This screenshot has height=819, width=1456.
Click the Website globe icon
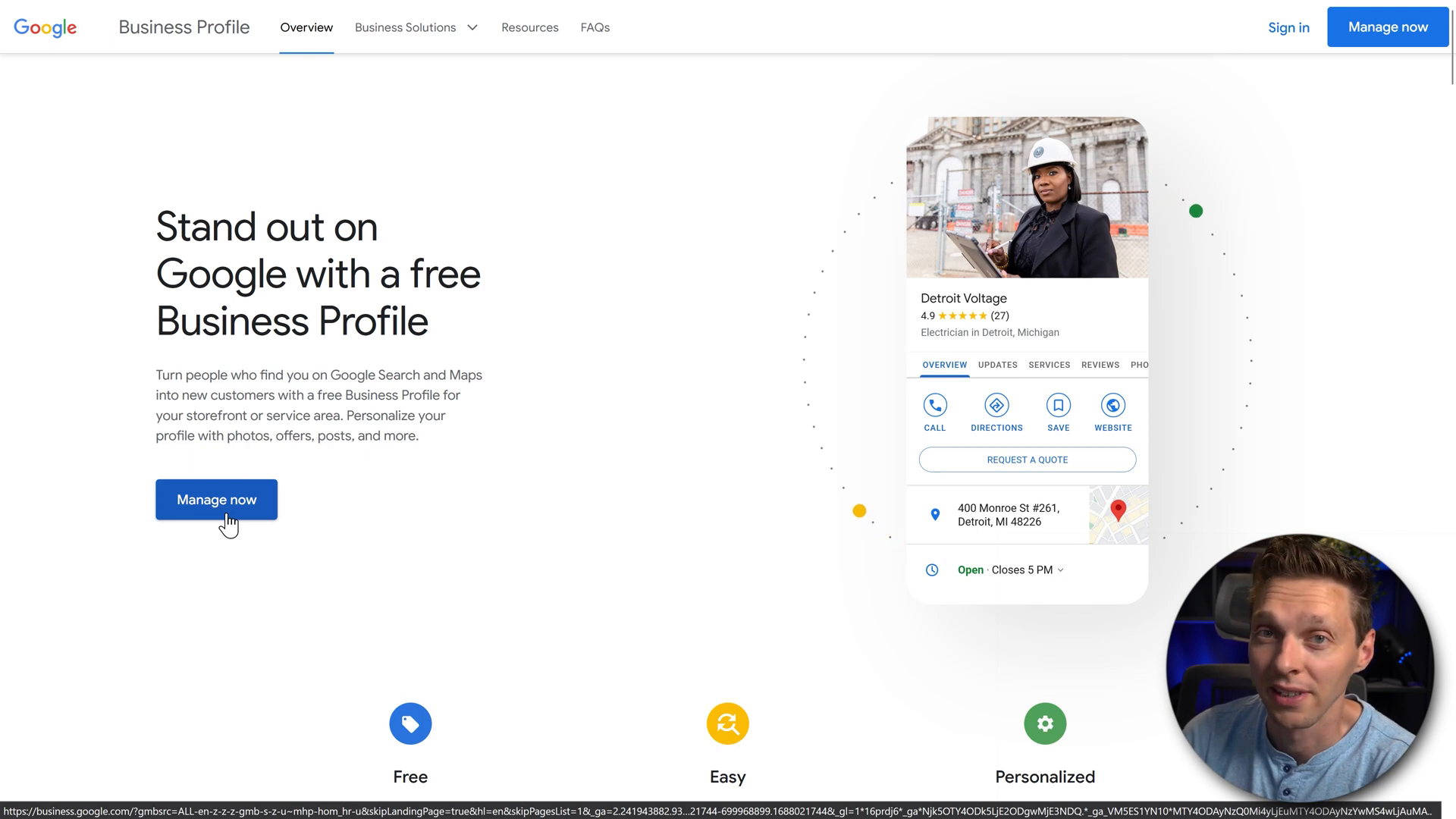click(x=1113, y=405)
